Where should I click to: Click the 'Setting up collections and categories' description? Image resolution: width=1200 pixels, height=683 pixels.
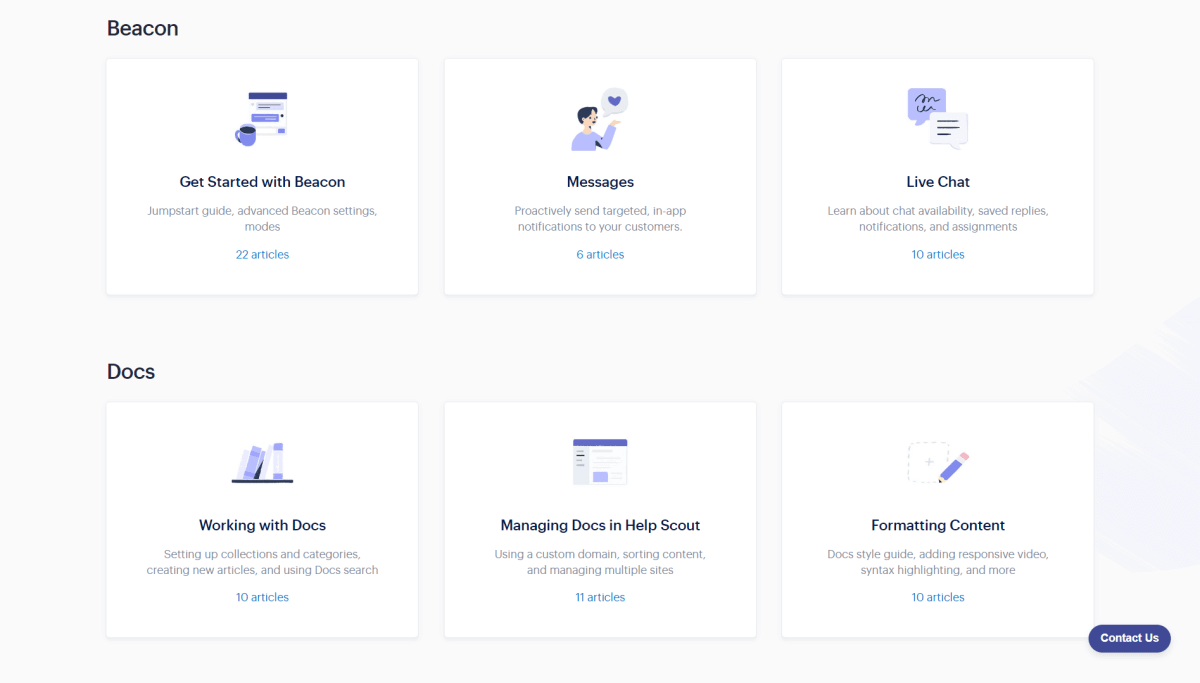point(262,562)
